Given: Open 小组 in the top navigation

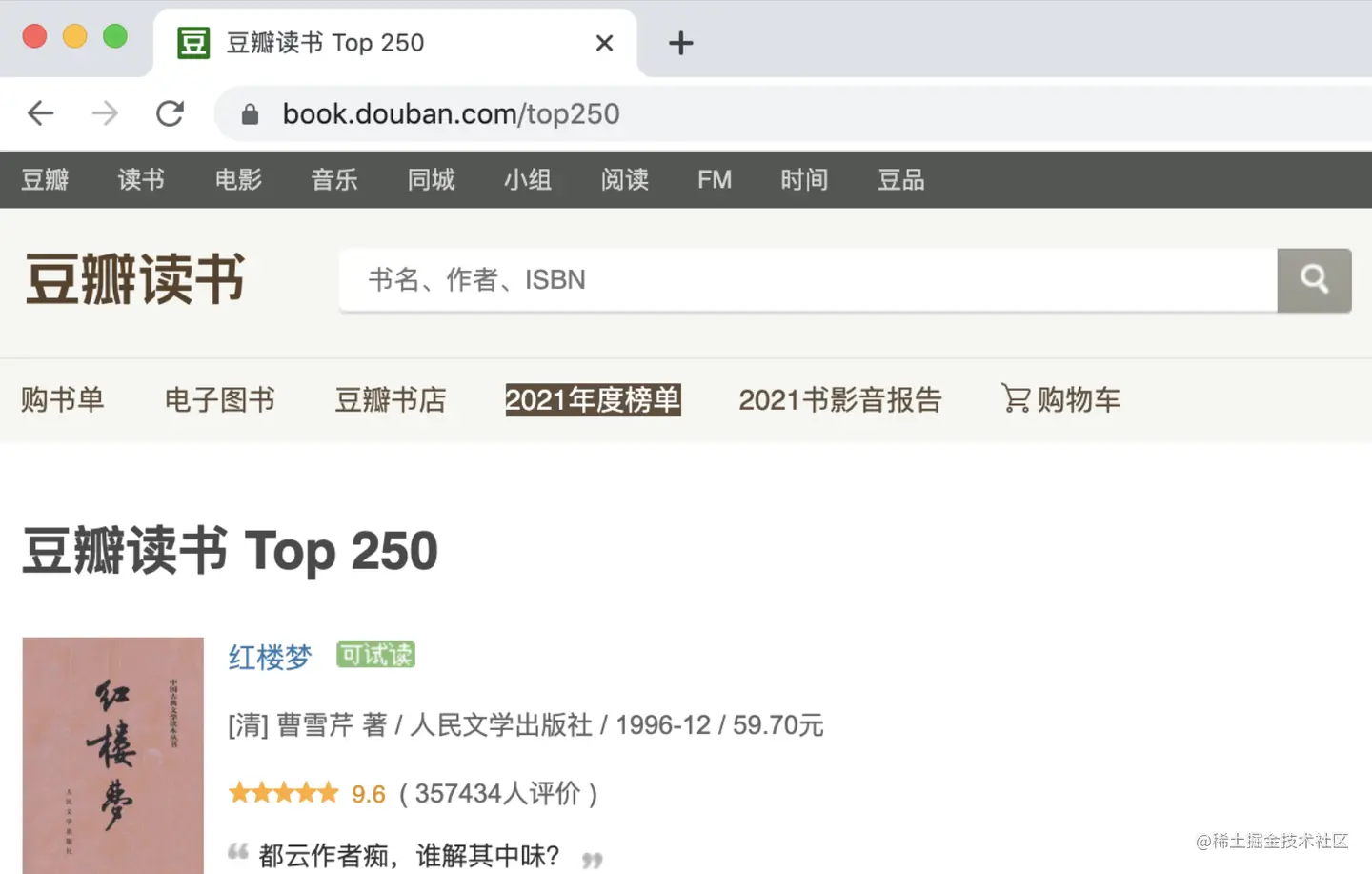Looking at the screenshot, I should tap(528, 179).
